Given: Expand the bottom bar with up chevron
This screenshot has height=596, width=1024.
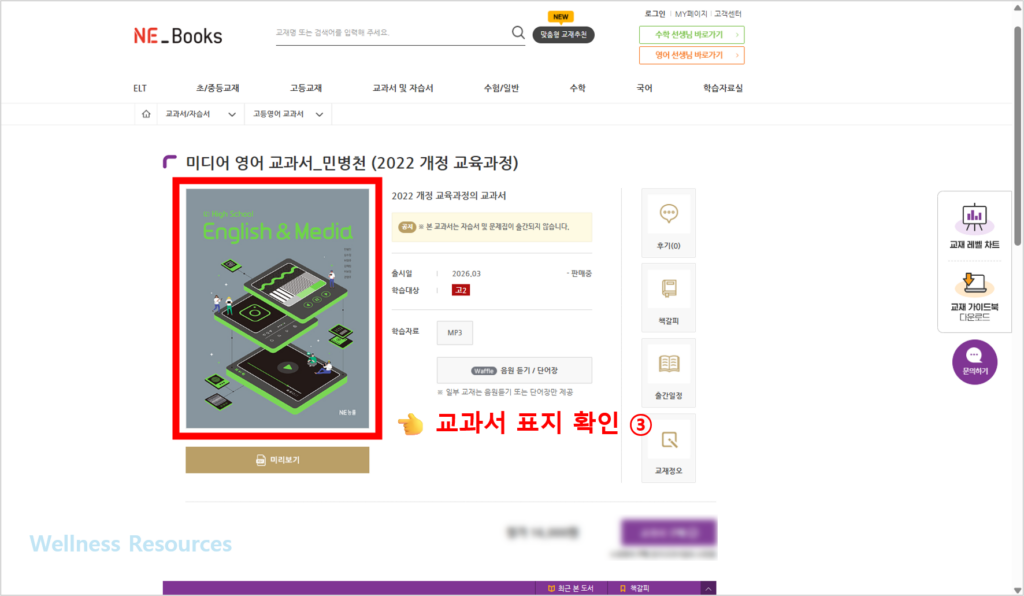Looking at the screenshot, I should coord(708,589).
